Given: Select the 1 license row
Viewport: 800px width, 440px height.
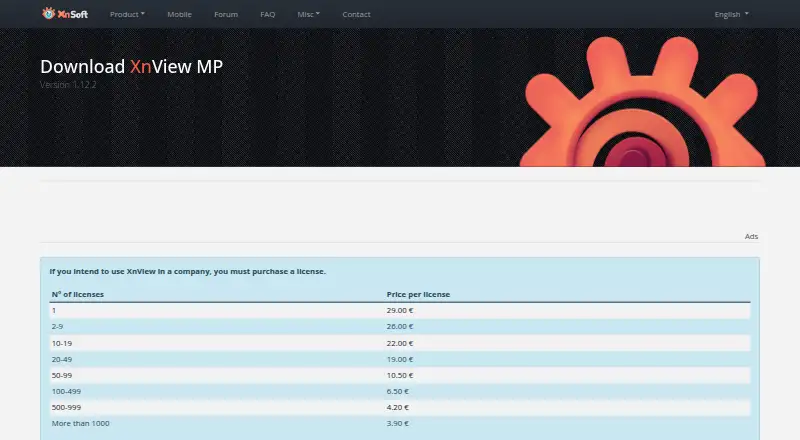Looking at the screenshot, I should [x=400, y=310].
